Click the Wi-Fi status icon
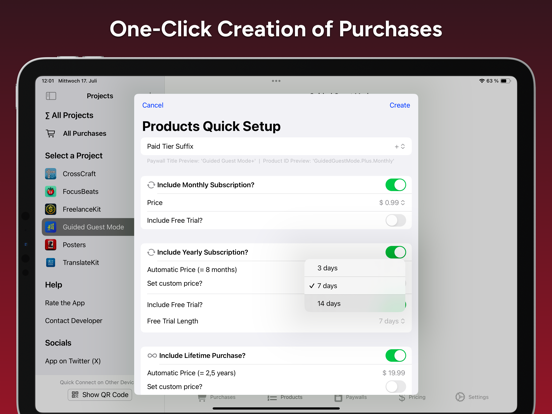The image size is (552, 414). tap(482, 81)
